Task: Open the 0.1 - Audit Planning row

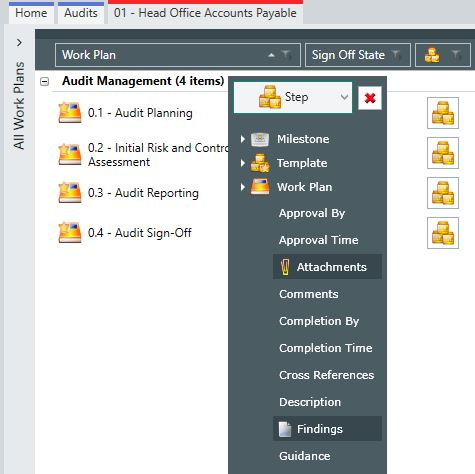Action: 140,113
